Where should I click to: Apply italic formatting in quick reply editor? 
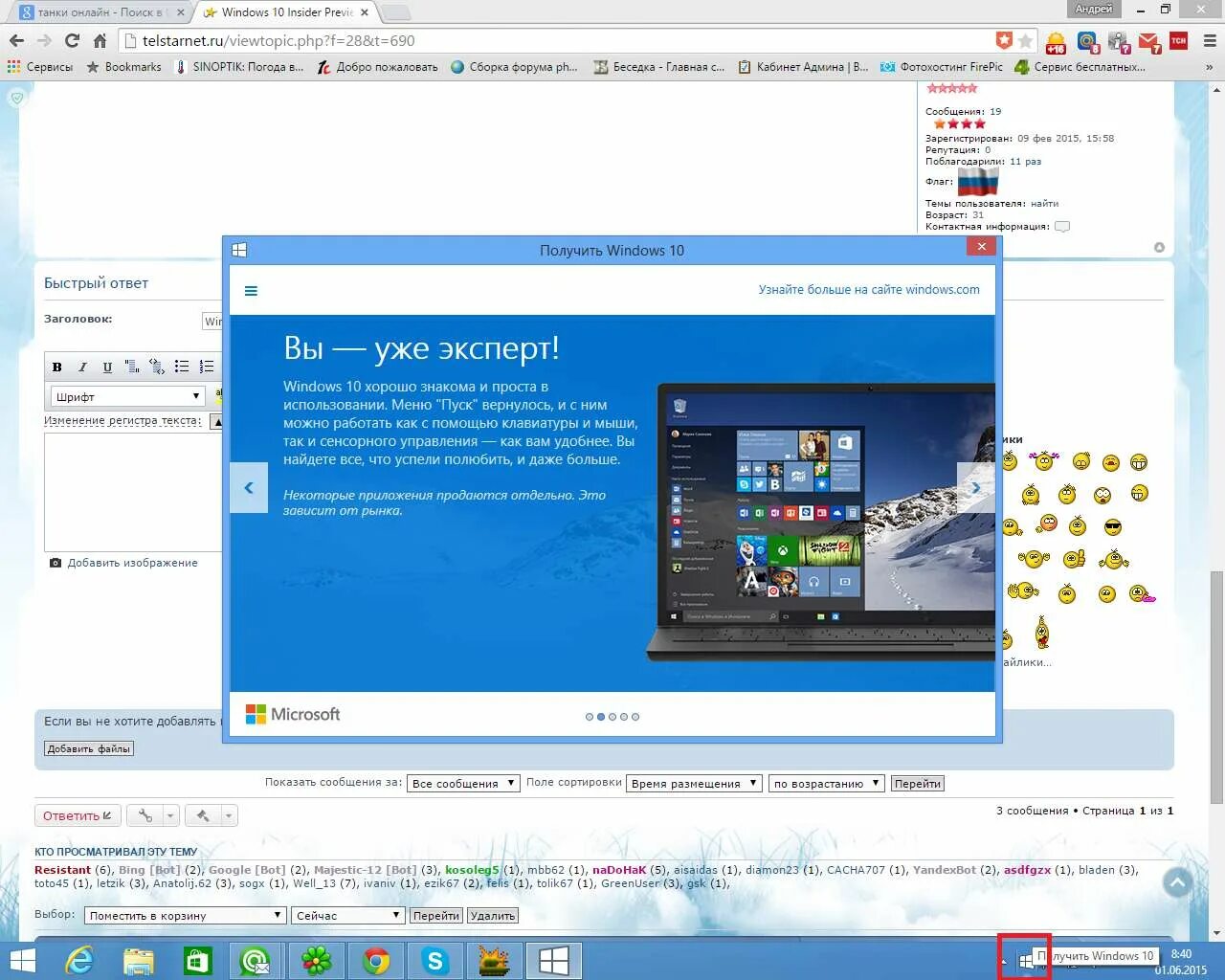pyautogui.click(x=82, y=367)
